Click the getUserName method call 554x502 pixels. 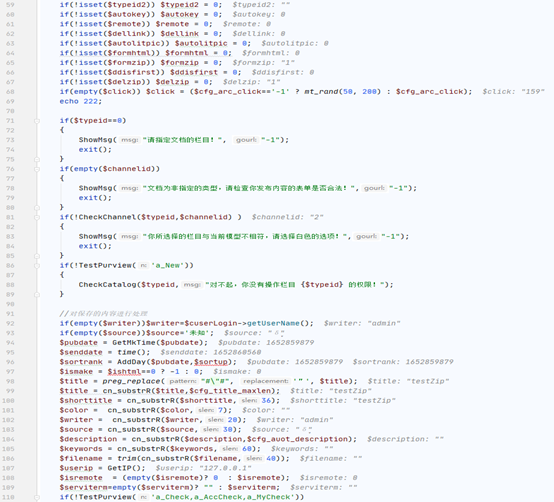click(x=273, y=323)
